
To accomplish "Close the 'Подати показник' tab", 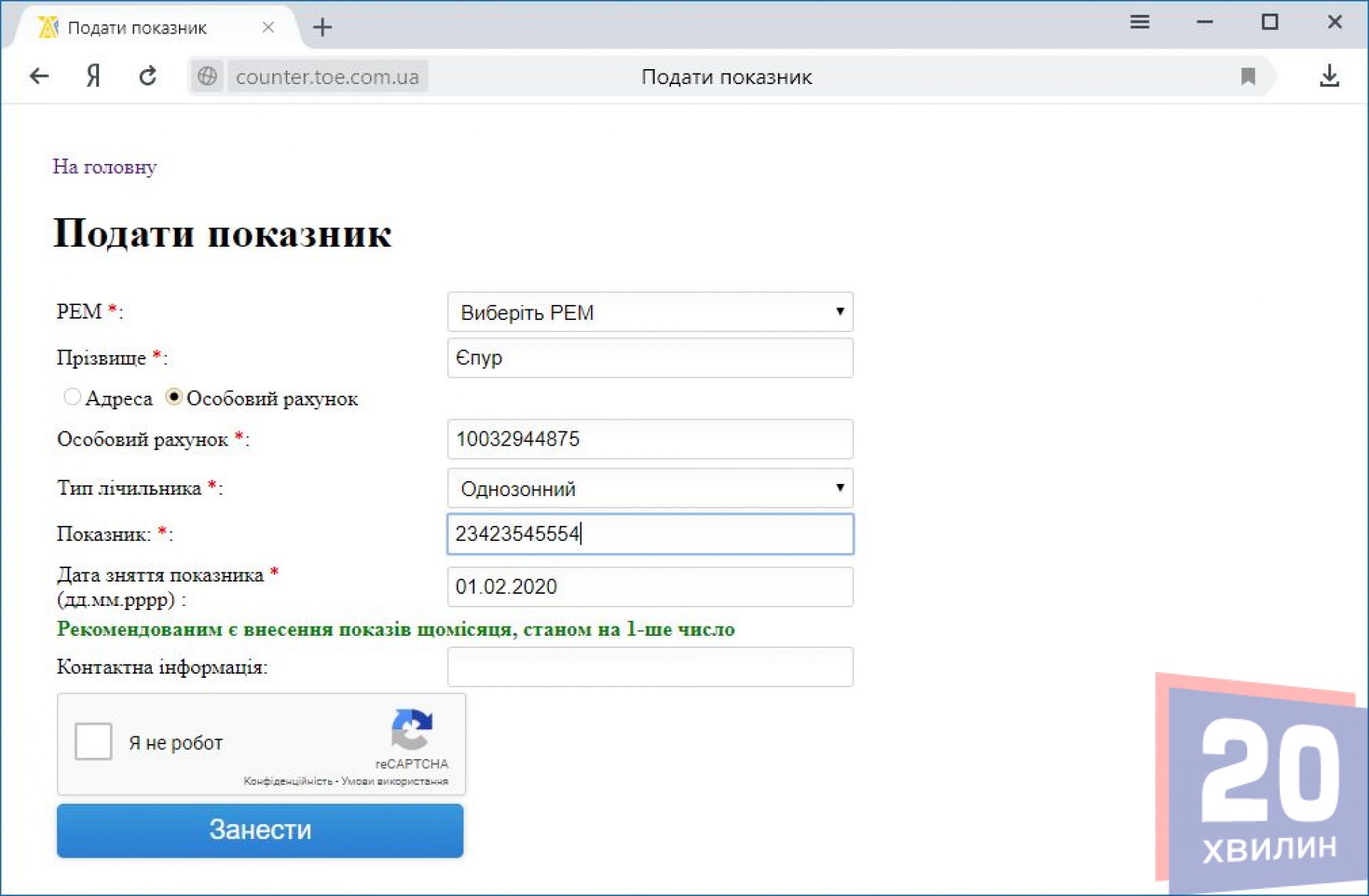I will [x=268, y=27].
